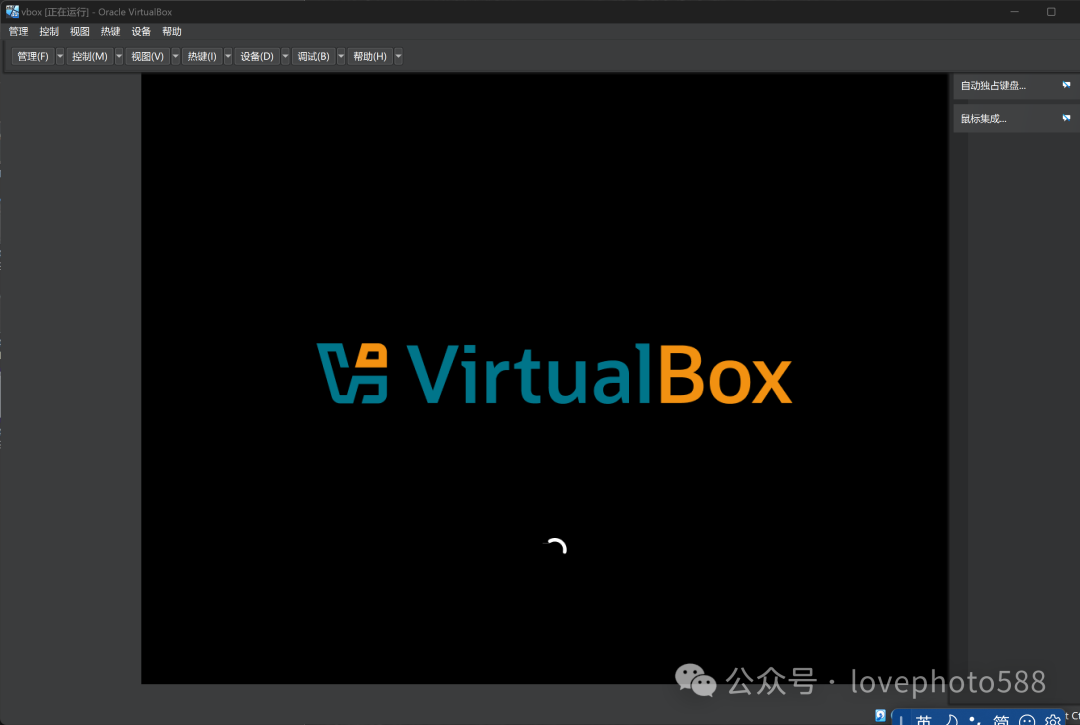Expand the dropdown arrow next to 调试(B)

point(341,56)
